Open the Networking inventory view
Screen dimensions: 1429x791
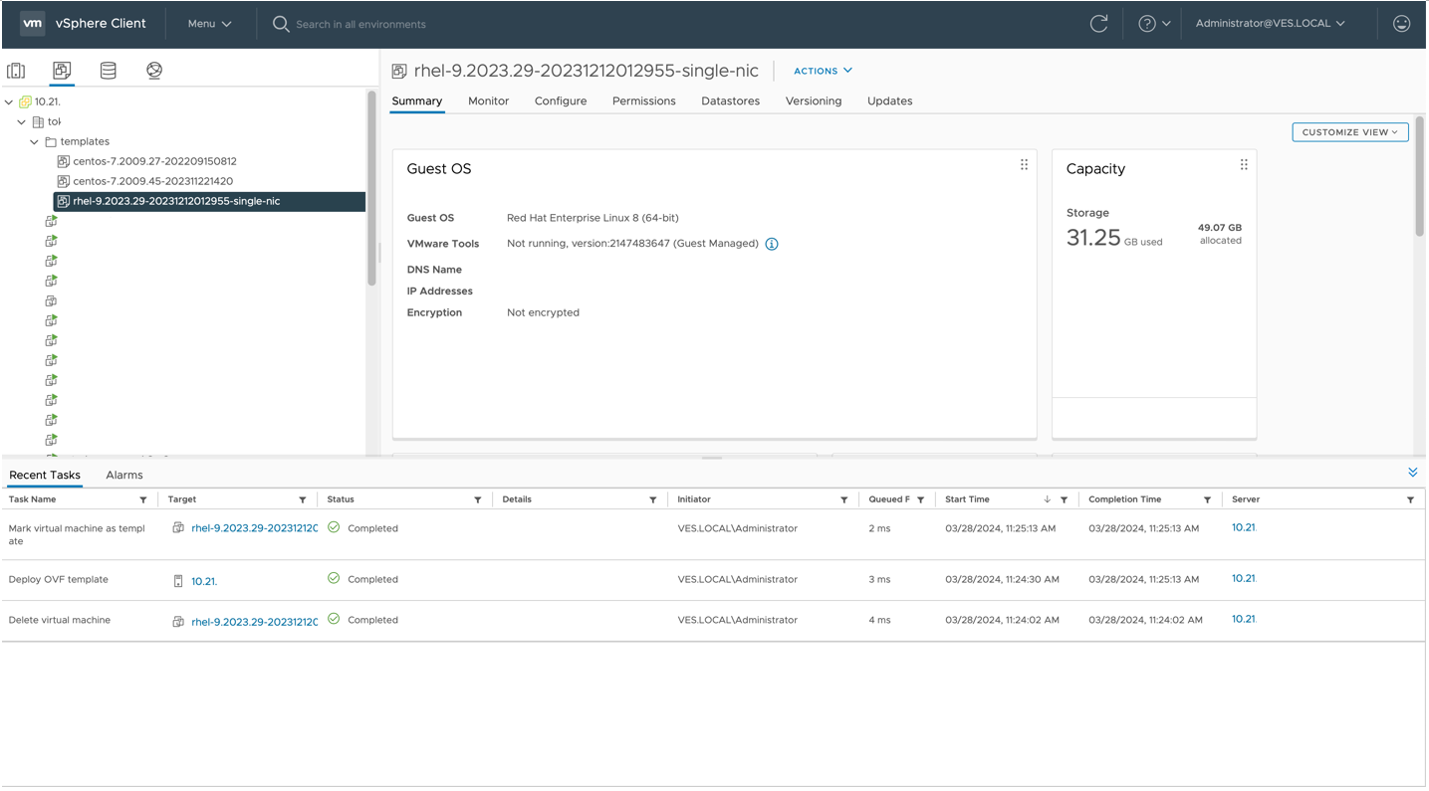(x=153, y=70)
